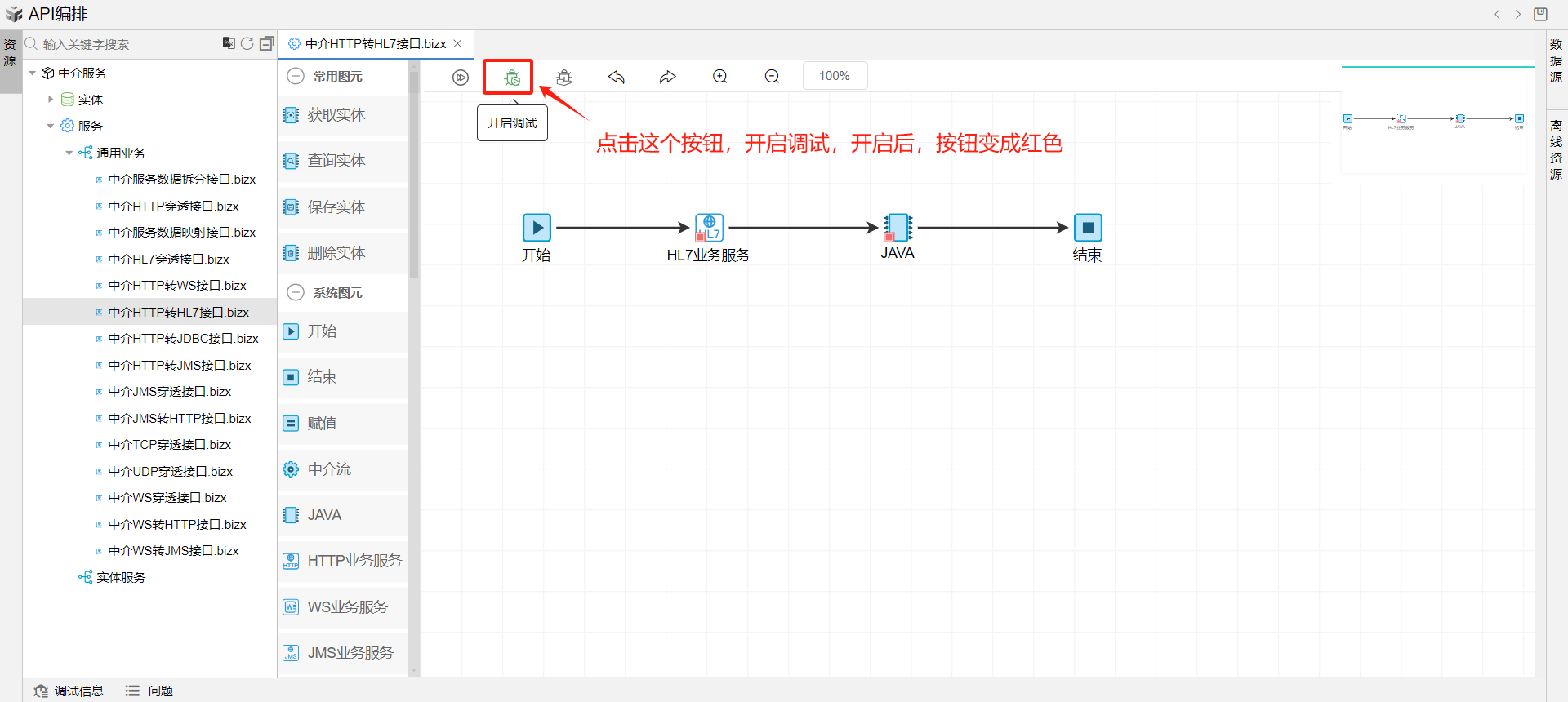This screenshot has width=1568, height=702.
Task: Collapse the 中介服务 root node
Action: (x=33, y=73)
